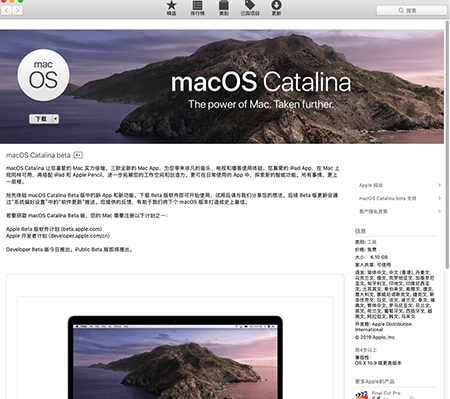
Task: Click the magnifier icon in search box
Action: click(x=401, y=10)
